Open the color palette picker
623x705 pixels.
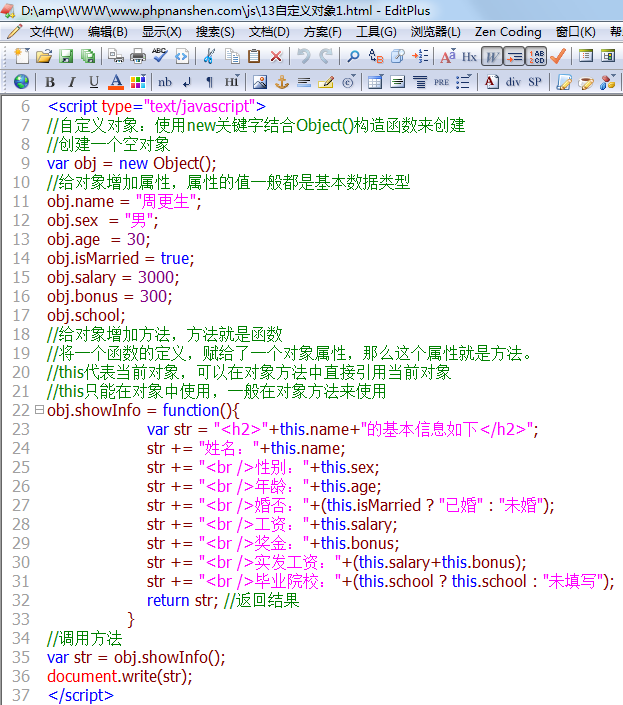pyautogui.click(x=138, y=82)
